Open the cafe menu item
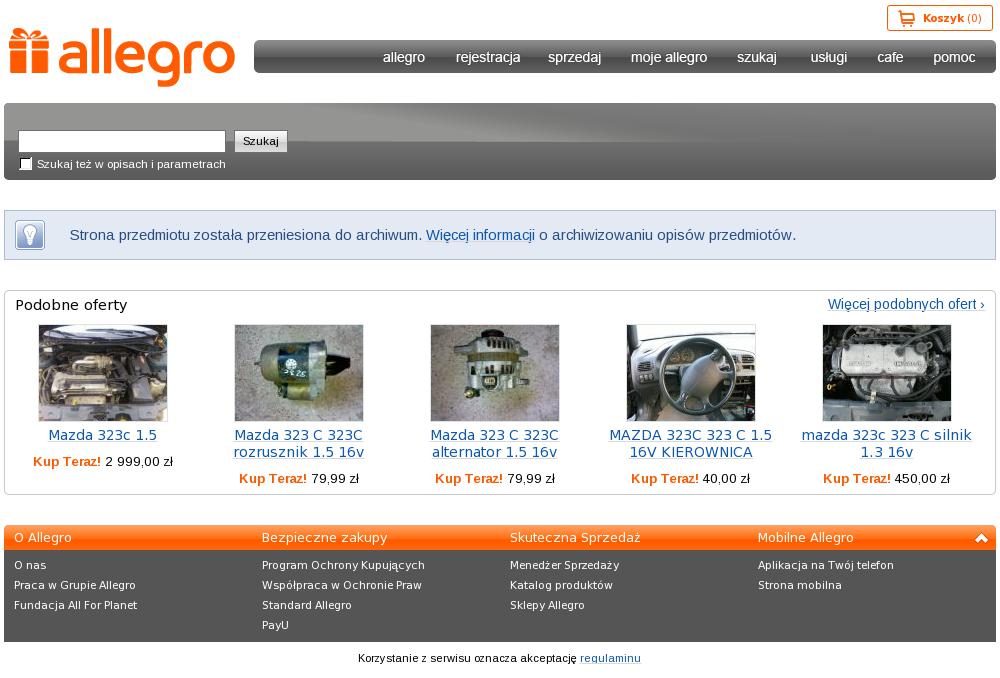The width and height of the screenshot is (1000, 678). point(890,57)
